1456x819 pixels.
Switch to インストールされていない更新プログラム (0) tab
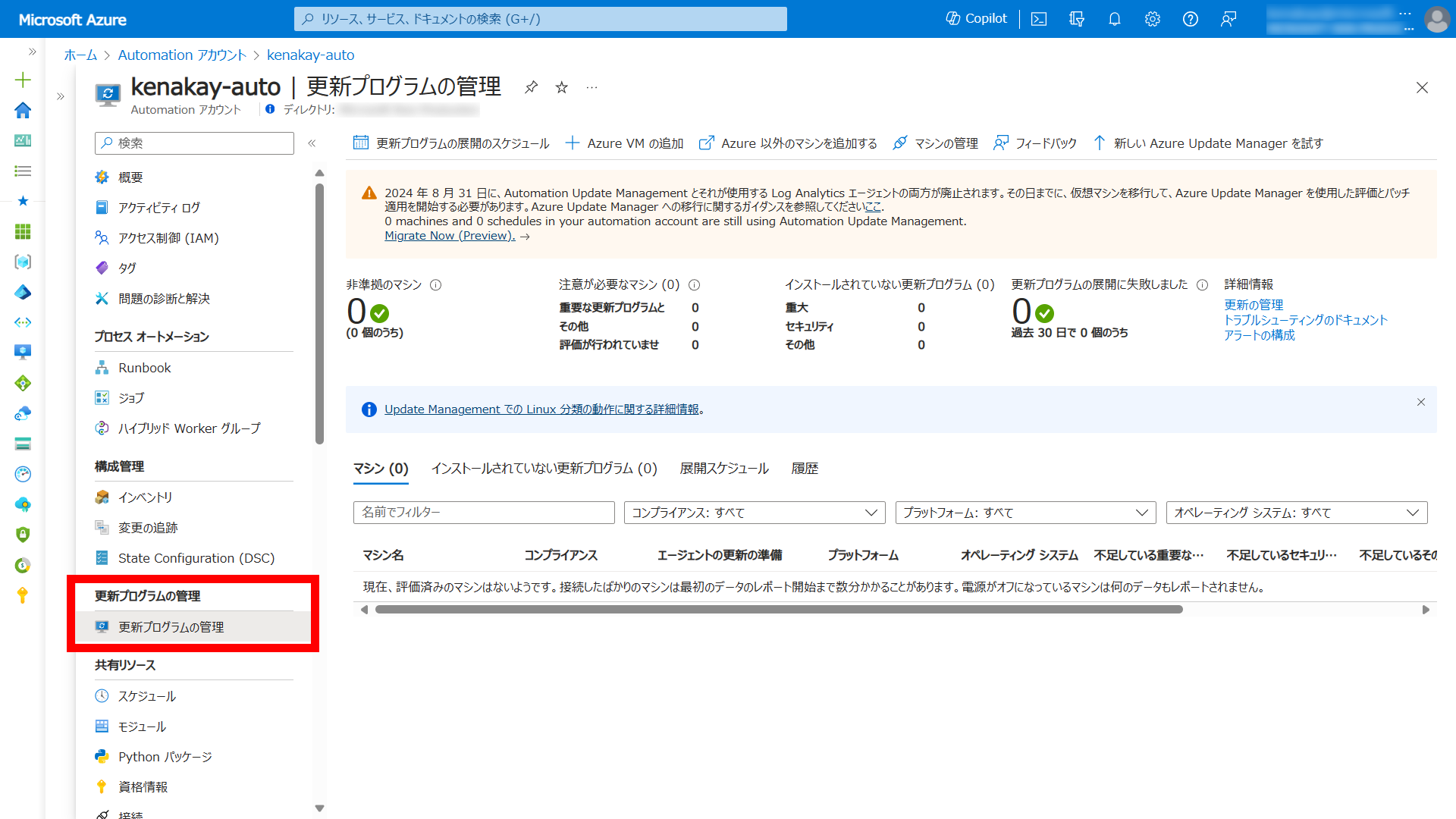pos(544,469)
